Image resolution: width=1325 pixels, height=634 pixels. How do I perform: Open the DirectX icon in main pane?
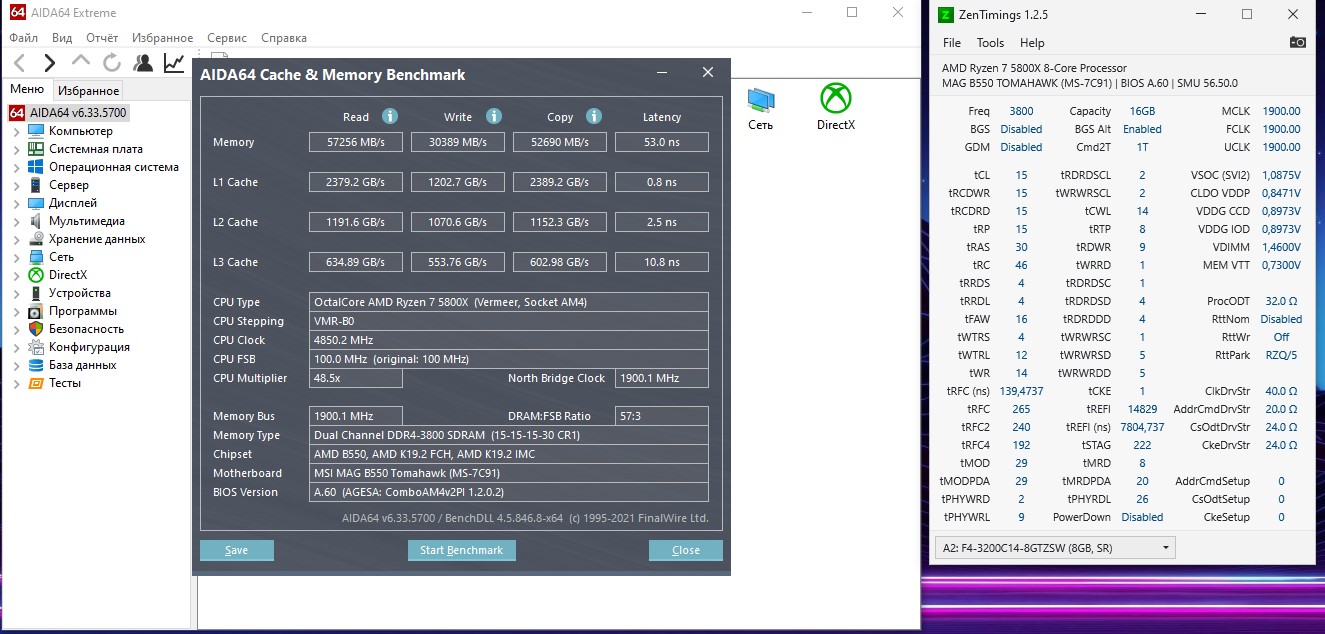click(836, 108)
